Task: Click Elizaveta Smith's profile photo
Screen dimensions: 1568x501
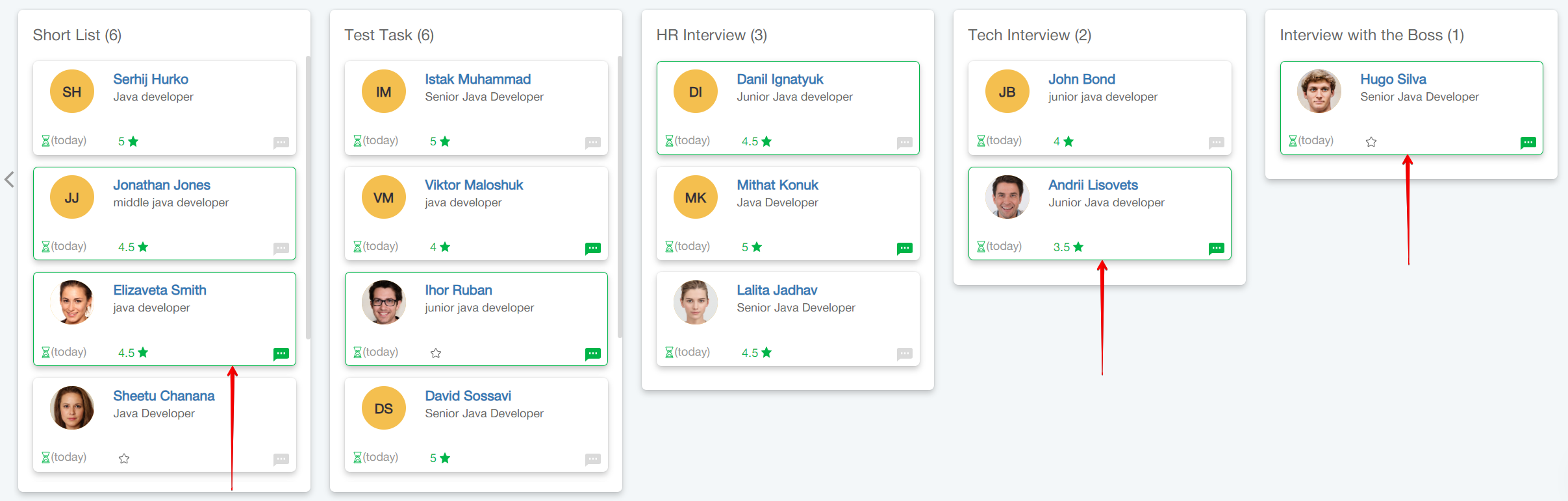Action: coord(72,302)
